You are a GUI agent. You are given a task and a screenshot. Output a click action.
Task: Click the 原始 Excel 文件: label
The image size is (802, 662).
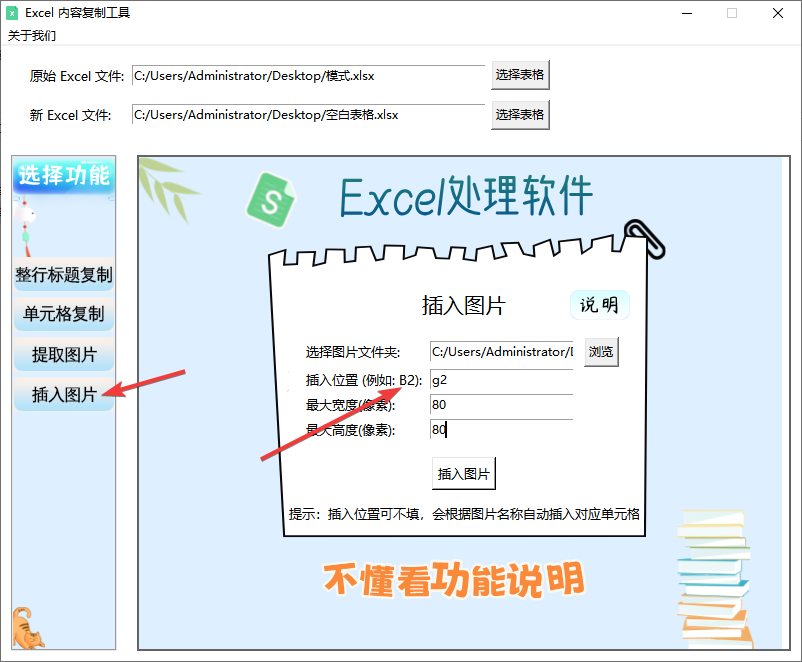click(77, 76)
